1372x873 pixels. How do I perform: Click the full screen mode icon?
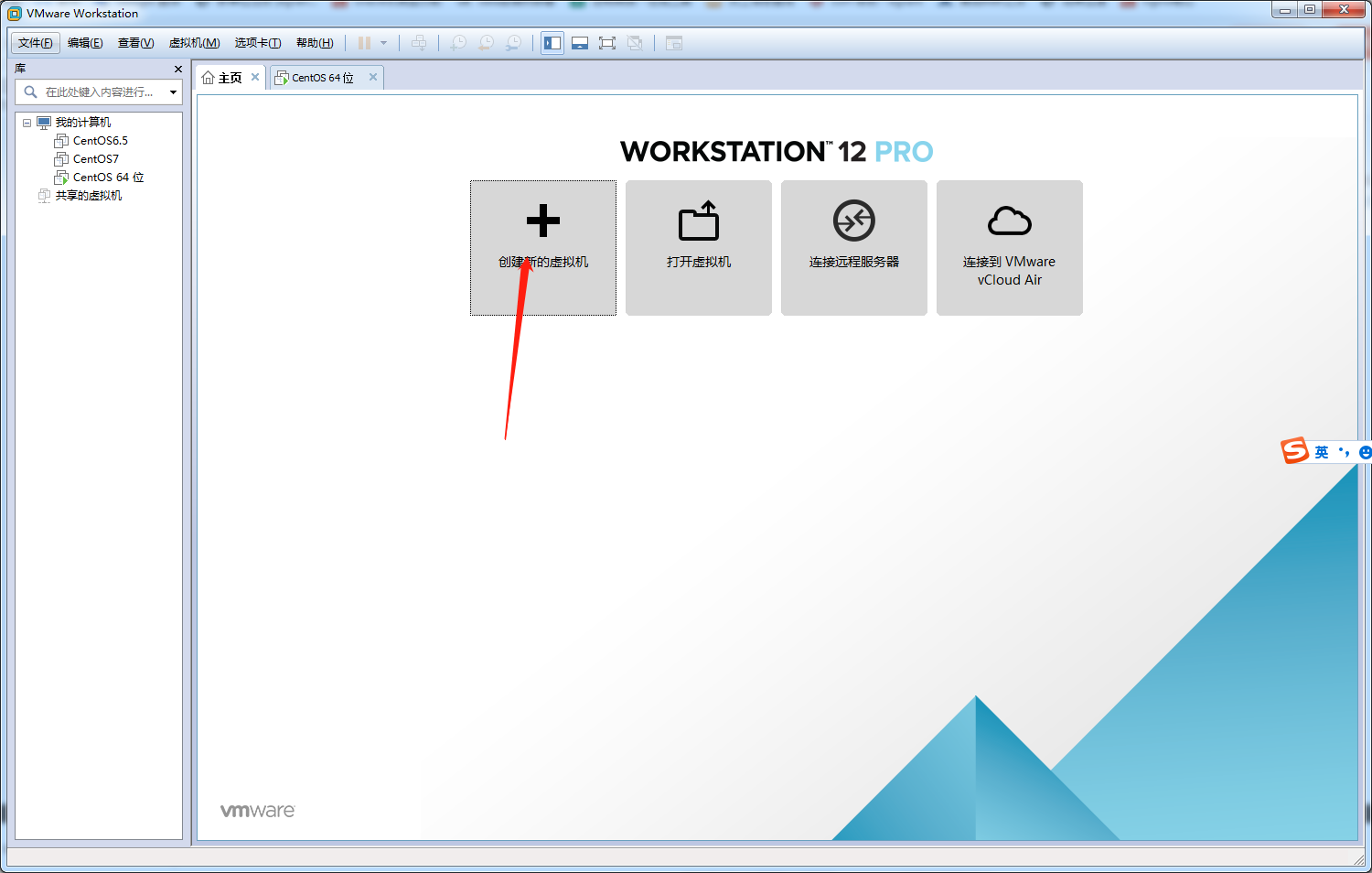[607, 43]
